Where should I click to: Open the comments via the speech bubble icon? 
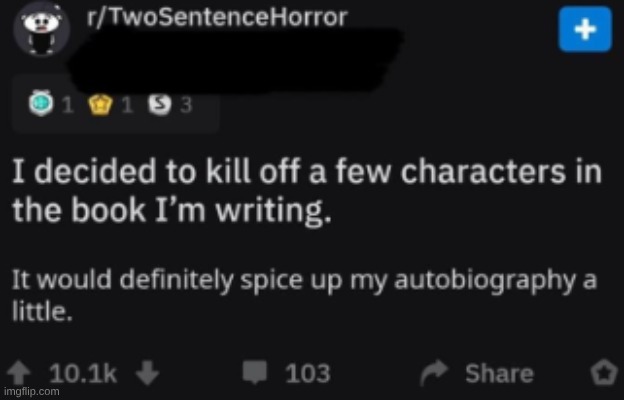tap(255, 372)
